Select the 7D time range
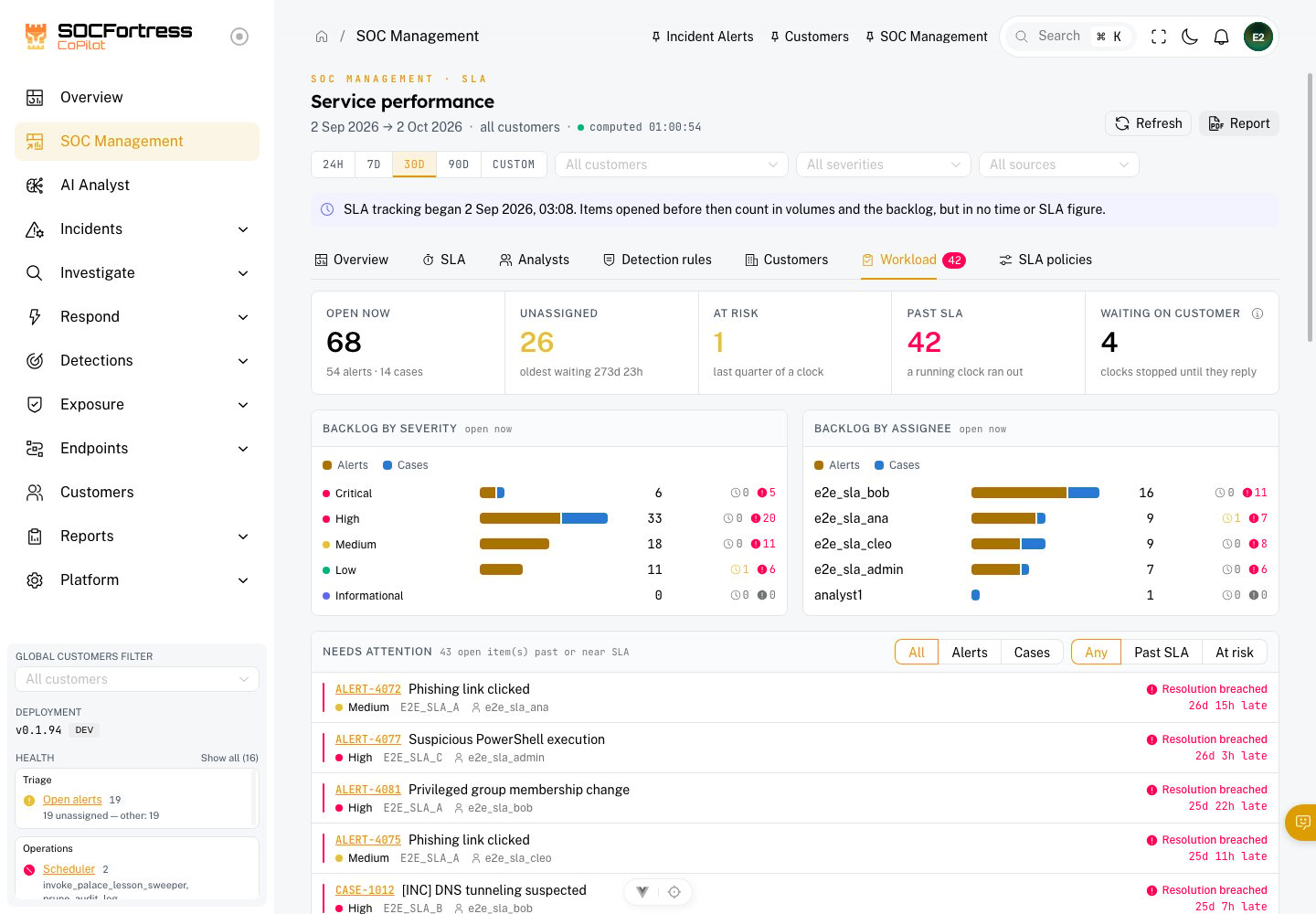The width and height of the screenshot is (1316, 914). [374, 165]
